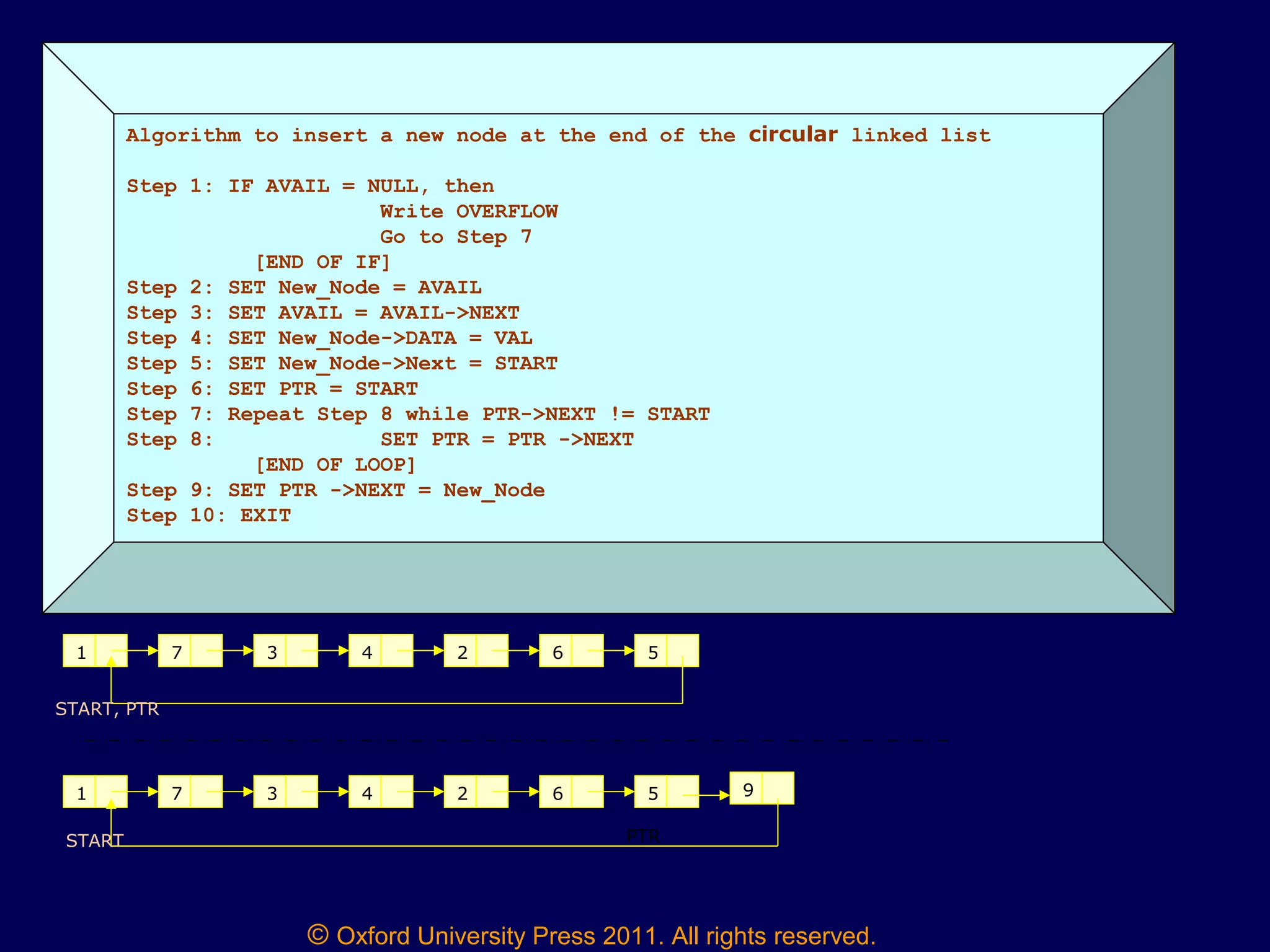Click the dark PTR label near node 5
The width and height of the screenshot is (1270, 952).
click(643, 835)
